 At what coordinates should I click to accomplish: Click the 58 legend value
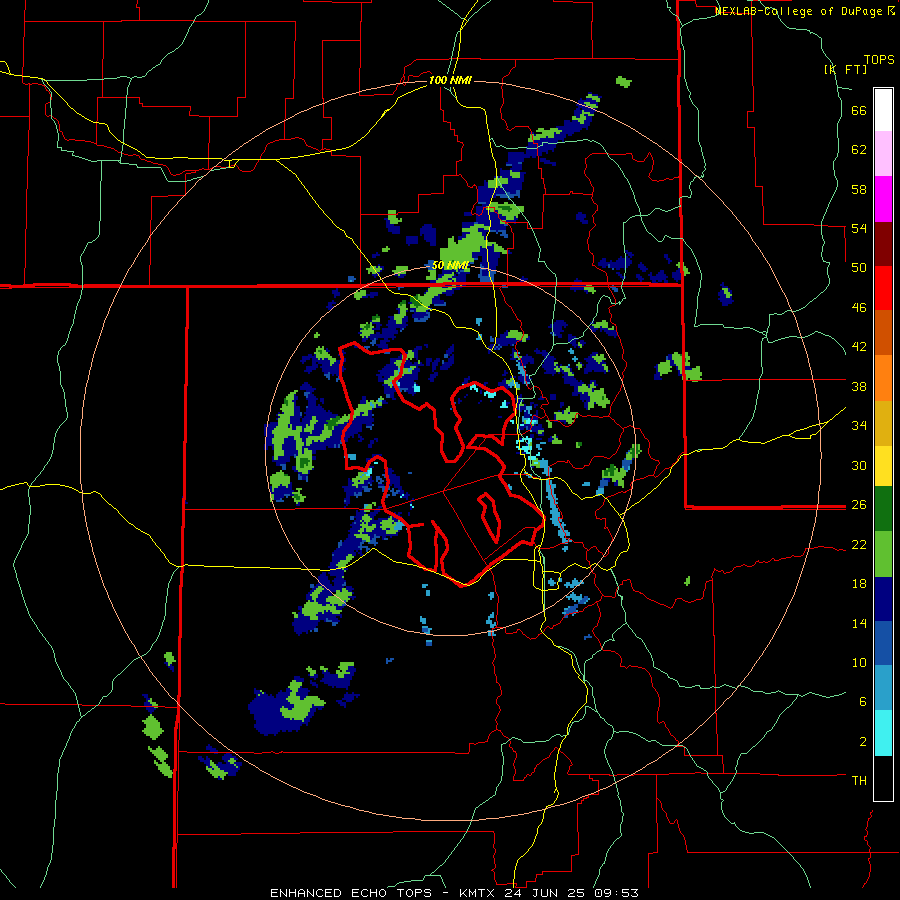[x=859, y=189]
